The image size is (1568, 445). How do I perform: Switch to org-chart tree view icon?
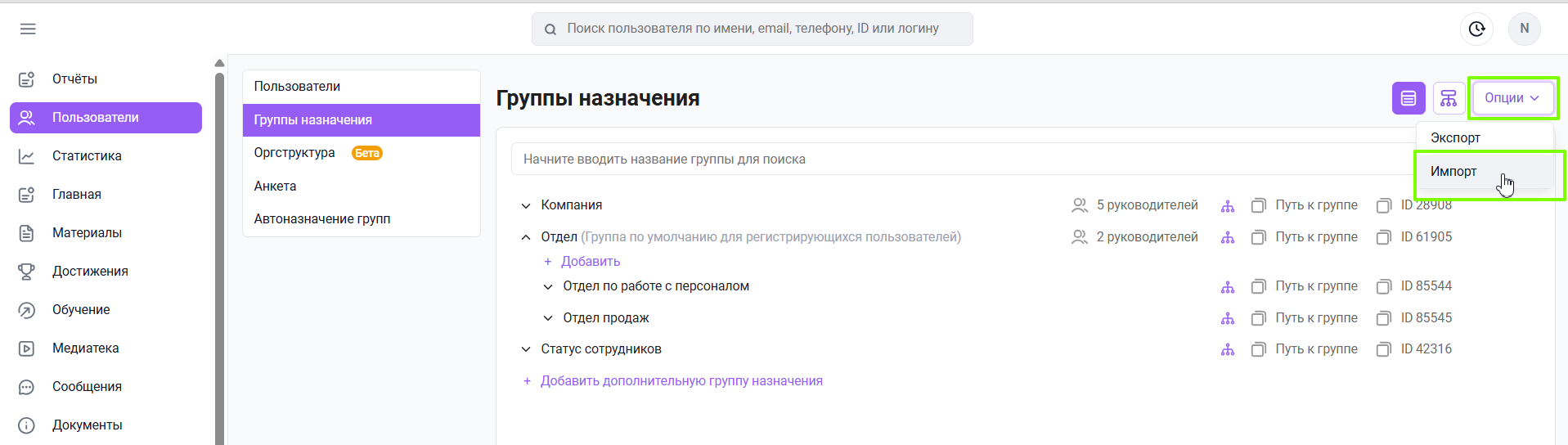[1449, 98]
